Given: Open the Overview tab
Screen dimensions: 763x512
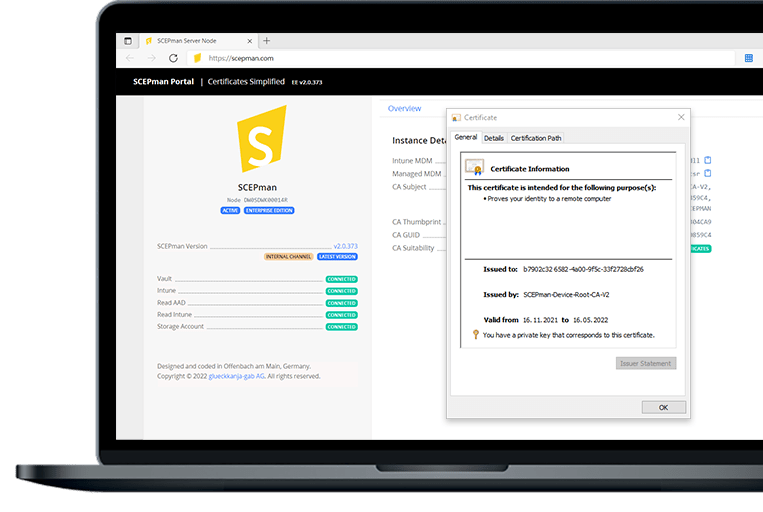Looking at the screenshot, I should coord(404,109).
